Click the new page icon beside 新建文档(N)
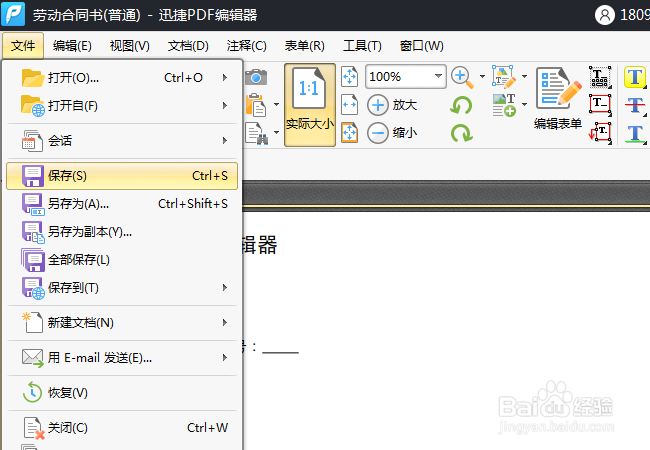650x450 pixels. (32, 323)
